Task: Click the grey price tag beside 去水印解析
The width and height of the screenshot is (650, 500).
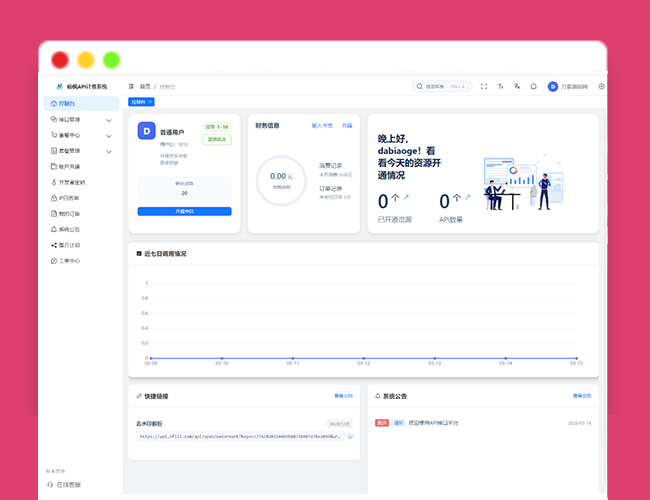Action: point(340,424)
